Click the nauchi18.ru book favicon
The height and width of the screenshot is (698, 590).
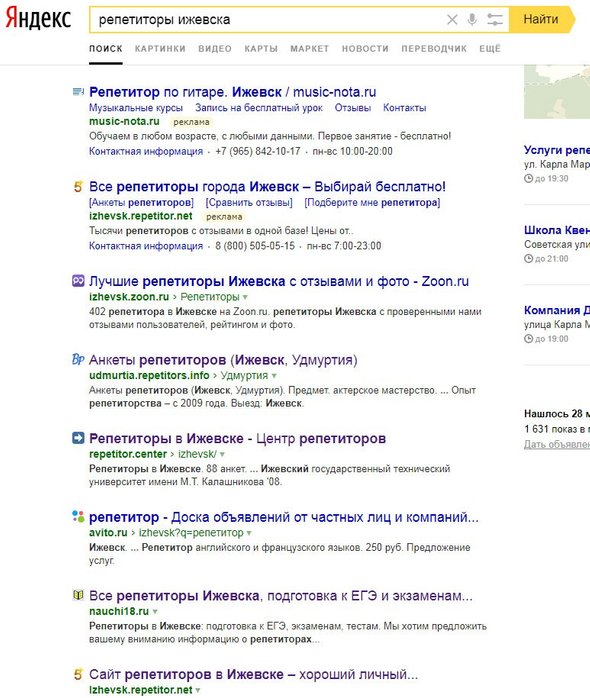coord(78,595)
